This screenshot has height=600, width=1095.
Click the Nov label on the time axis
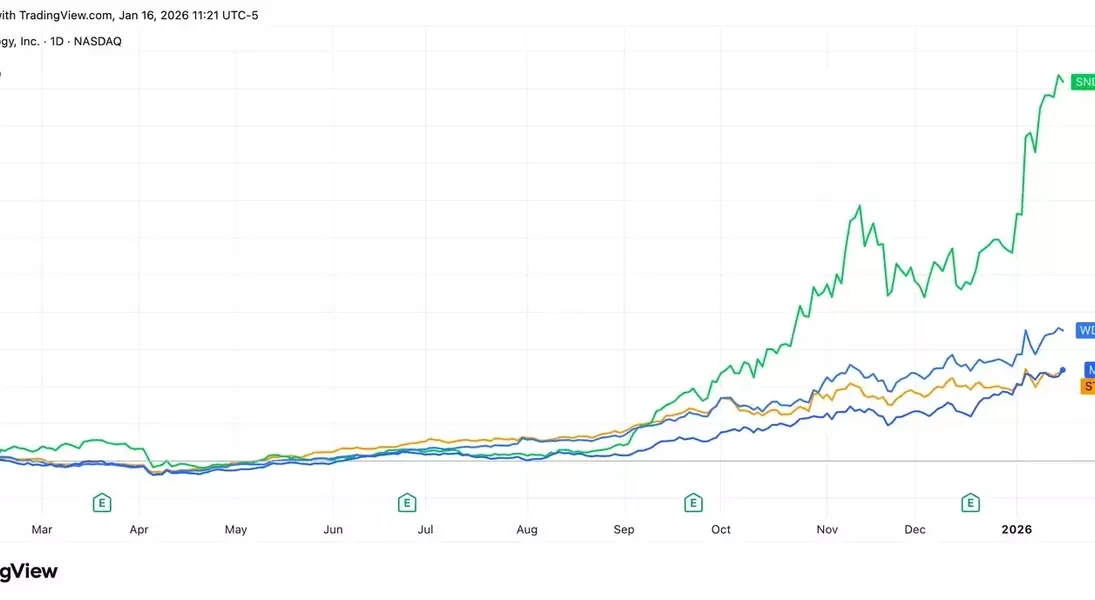[826, 530]
